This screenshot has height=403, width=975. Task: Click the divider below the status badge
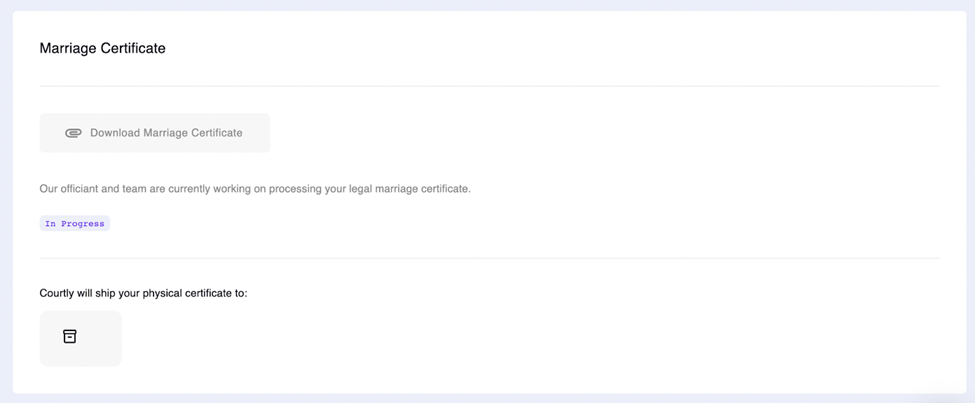pos(489,258)
